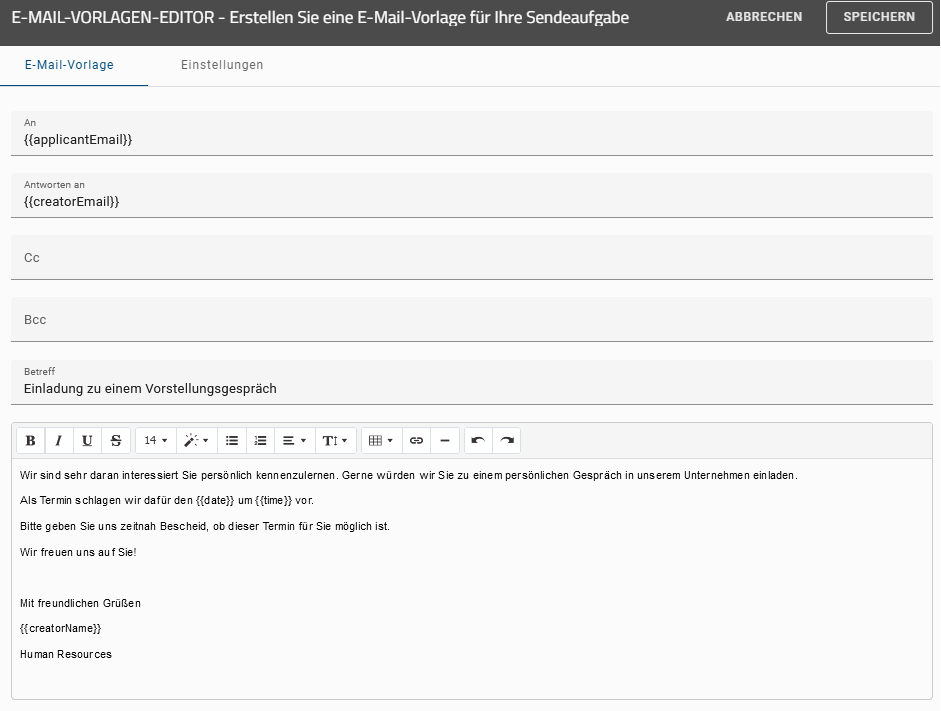Open the text styles magic wand dropdown
Screen dimensions: 941x711
196,440
